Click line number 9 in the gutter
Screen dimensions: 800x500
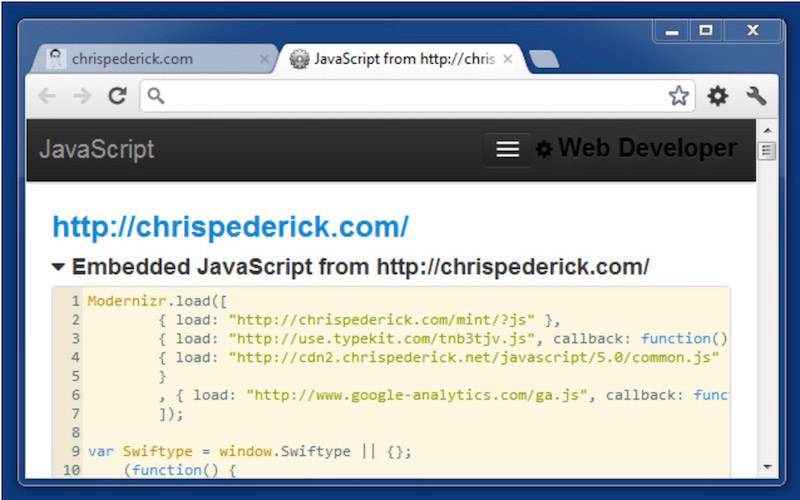(76, 452)
